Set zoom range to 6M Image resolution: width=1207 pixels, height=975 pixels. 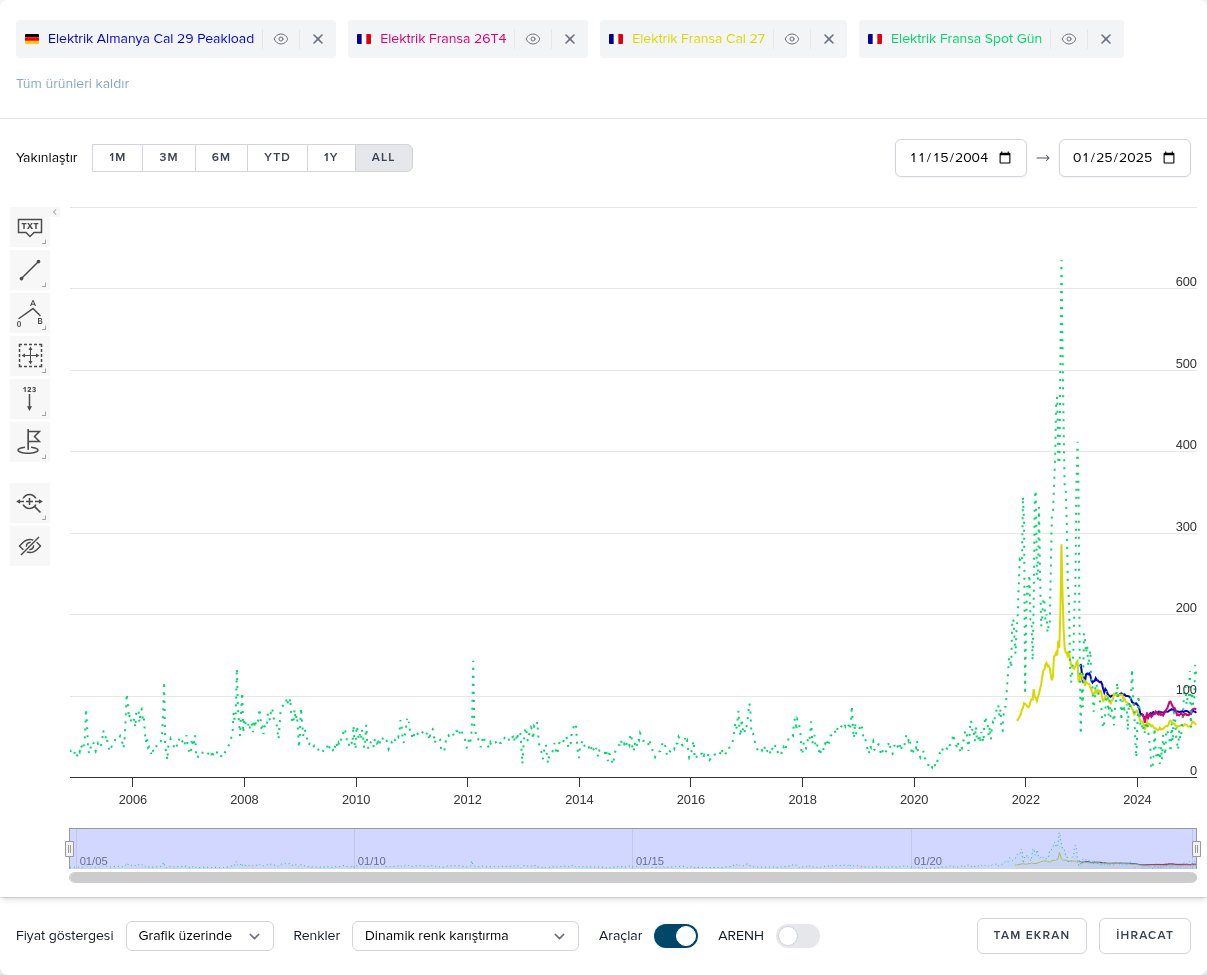pos(221,158)
